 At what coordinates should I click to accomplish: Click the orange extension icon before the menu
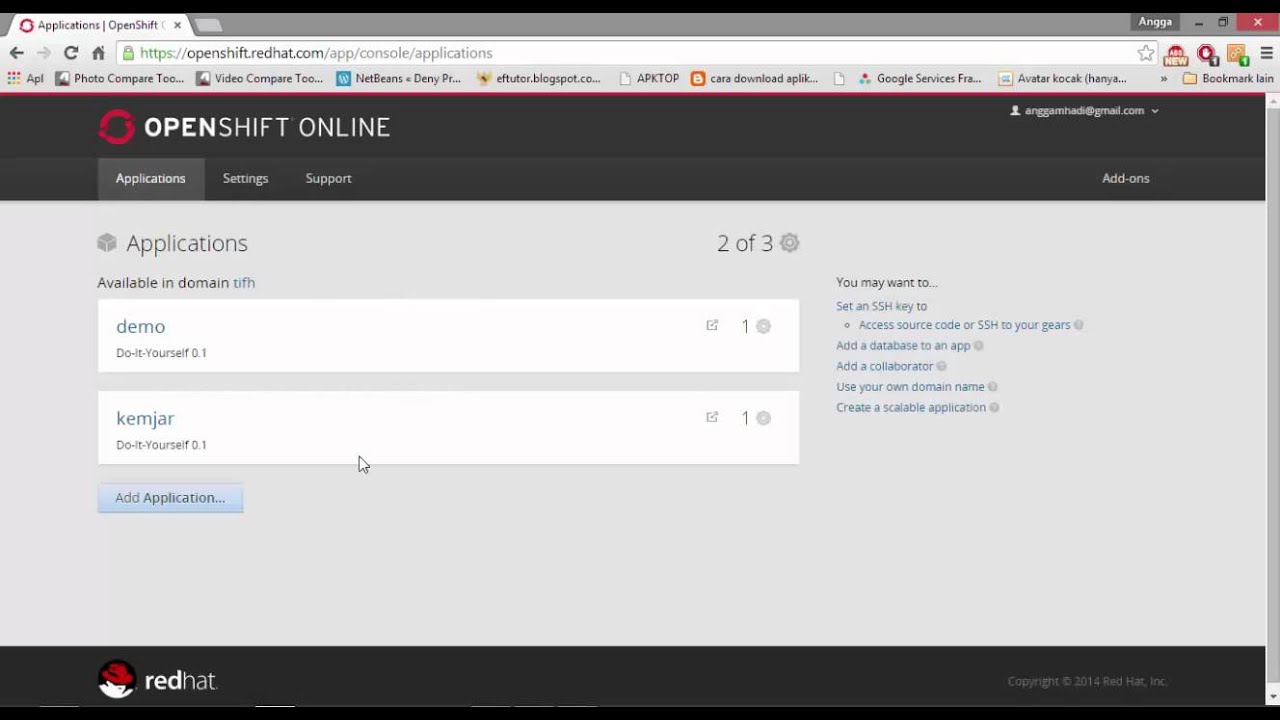point(1237,54)
